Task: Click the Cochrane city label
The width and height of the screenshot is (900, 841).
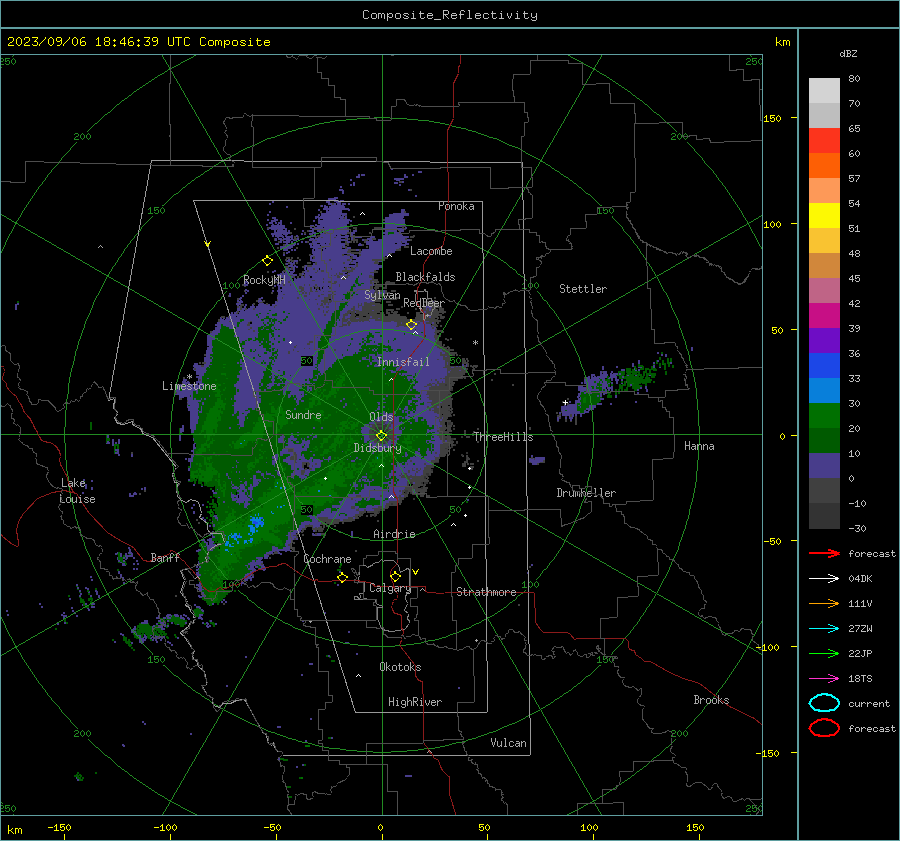Action: 327,559
